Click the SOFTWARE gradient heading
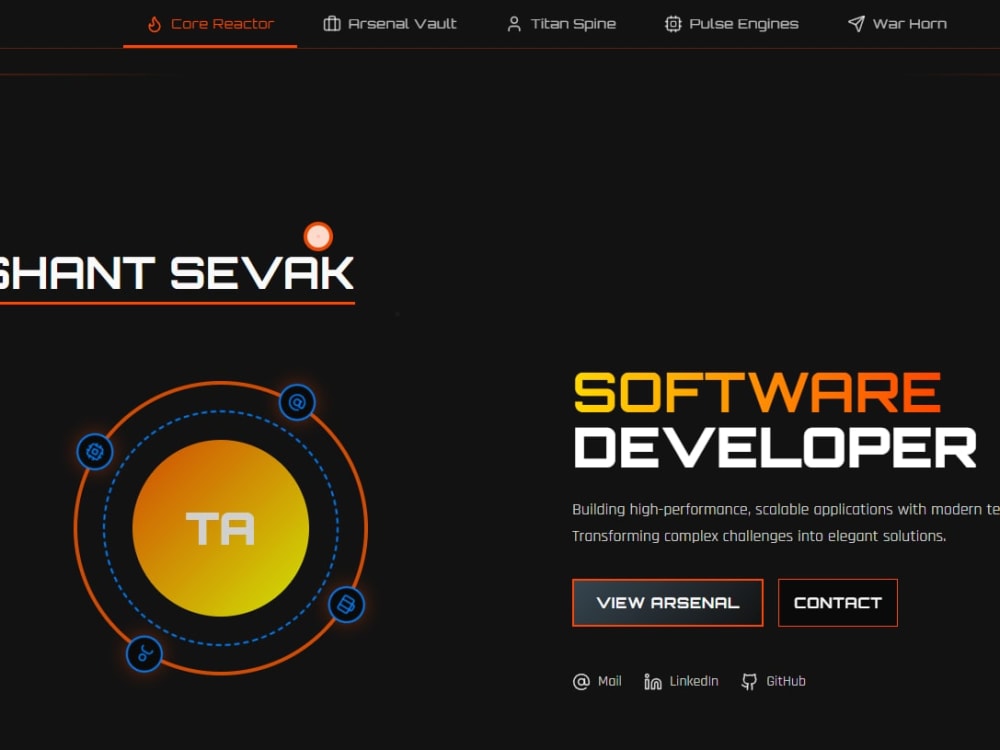The image size is (1000, 750). click(758, 393)
